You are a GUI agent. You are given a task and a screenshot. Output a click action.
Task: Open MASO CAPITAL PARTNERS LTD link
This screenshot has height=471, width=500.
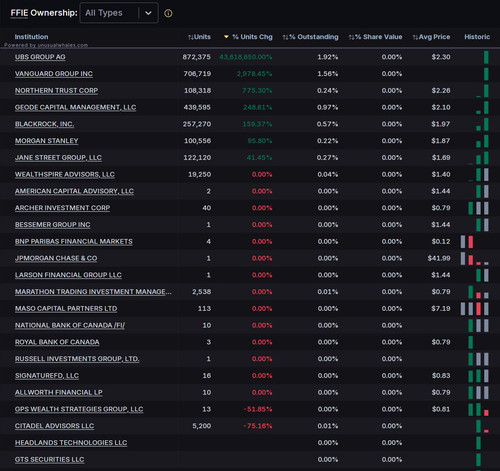pyautogui.click(x=66, y=309)
